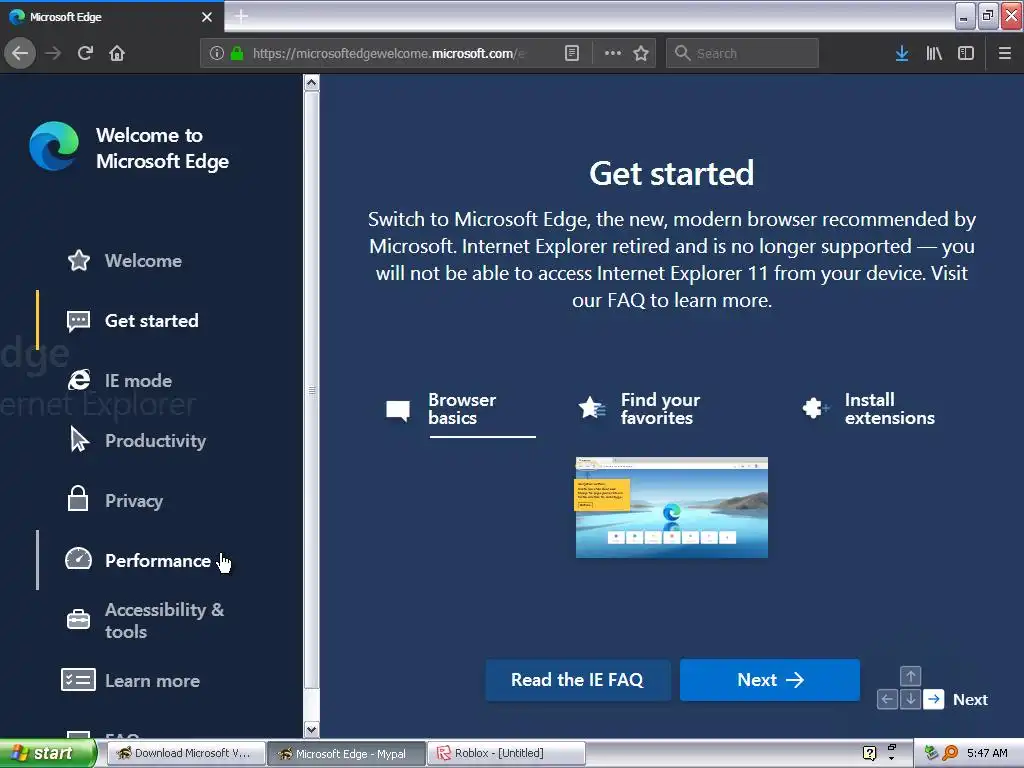This screenshot has height=768, width=1024.
Task: Bookmark this page with the star icon
Action: click(x=641, y=53)
